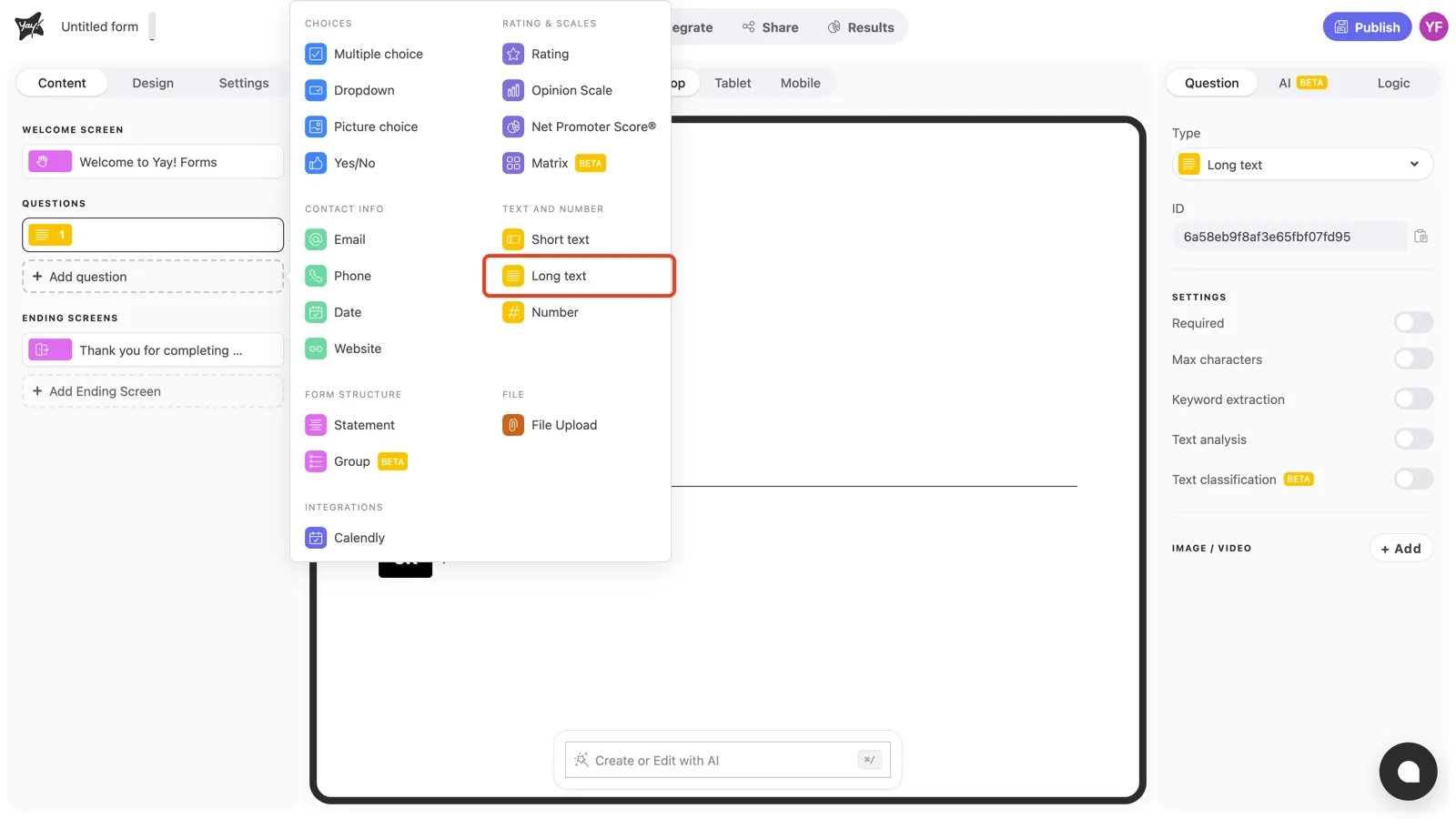Open the YF user avatar menu
The image size is (1456, 819).
click(x=1433, y=26)
